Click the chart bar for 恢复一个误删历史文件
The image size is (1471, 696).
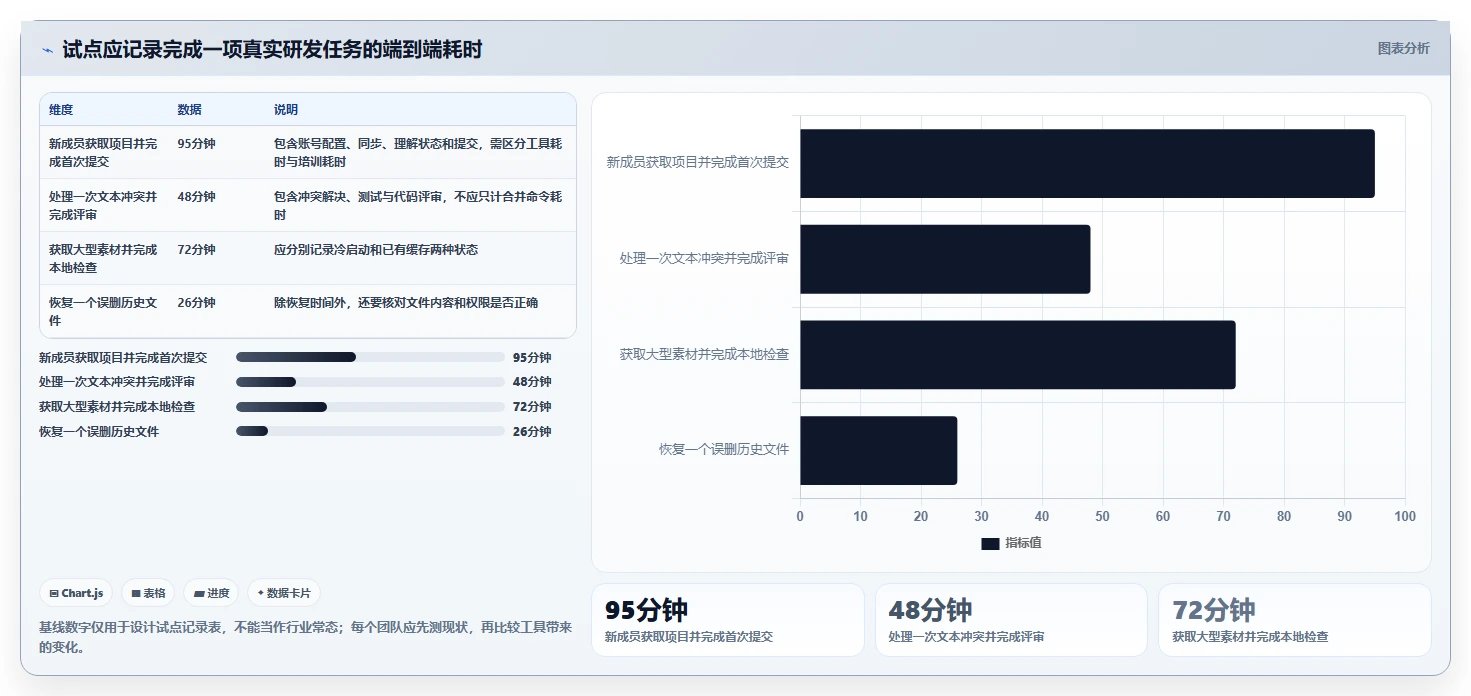click(x=878, y=451)
